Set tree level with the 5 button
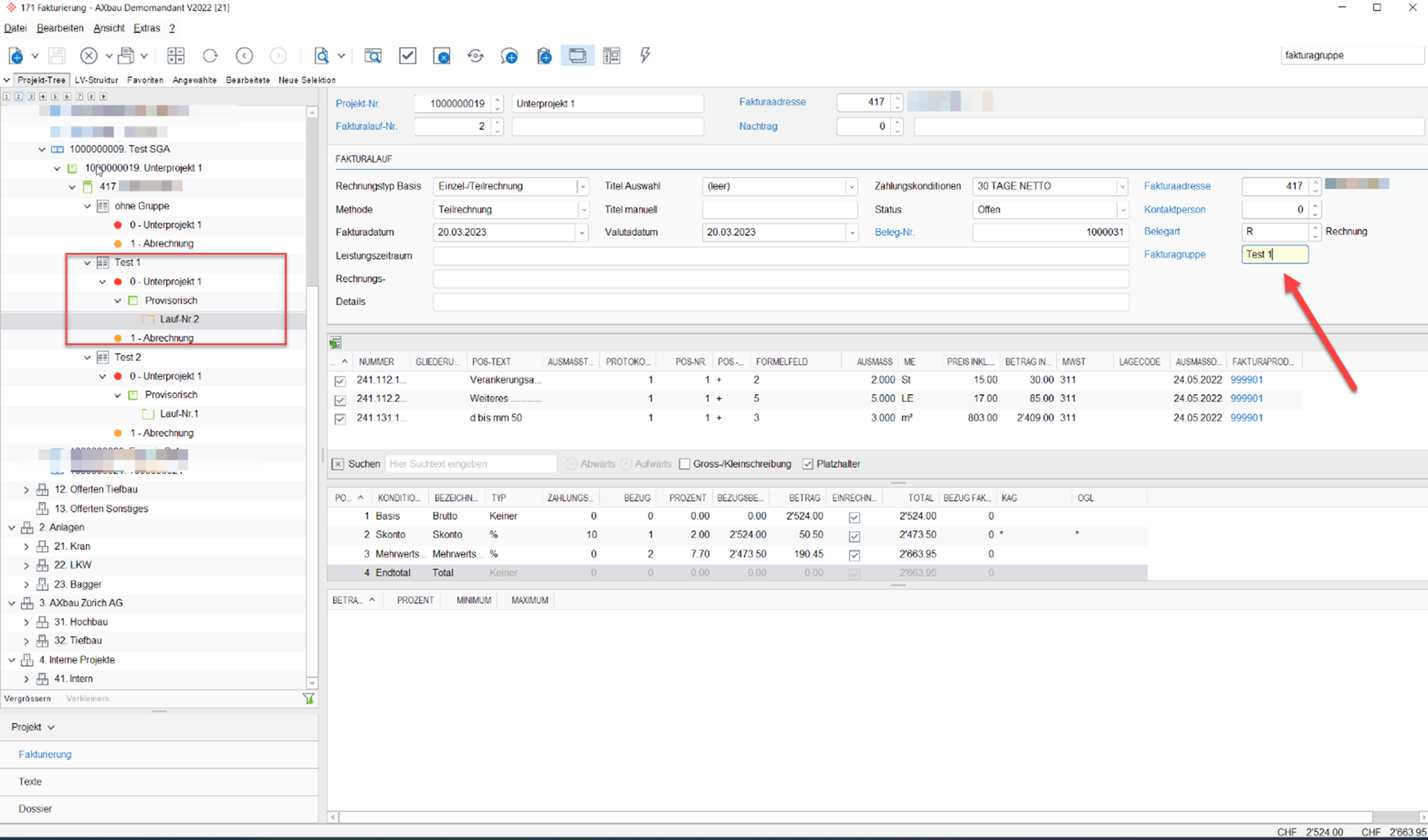 [x=55, y=96]
